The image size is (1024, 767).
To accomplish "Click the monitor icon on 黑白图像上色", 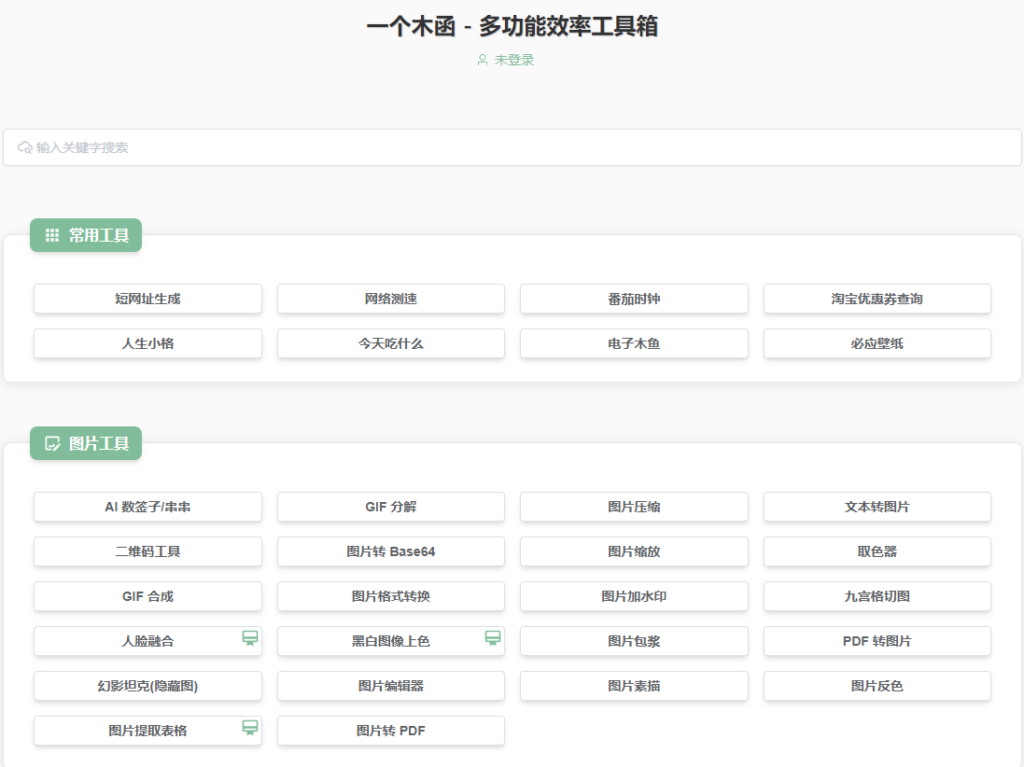I will (493, 637).
